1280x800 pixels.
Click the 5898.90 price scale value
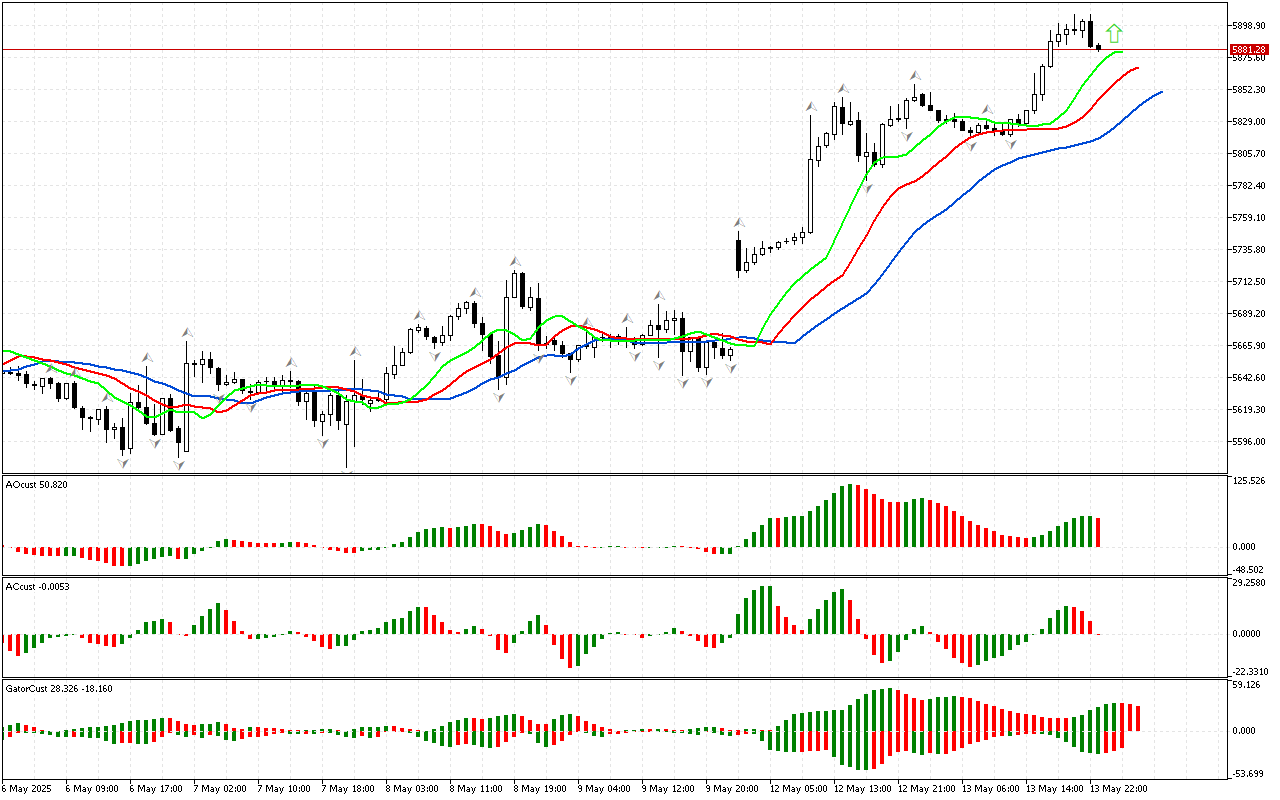coord(1249,25)
